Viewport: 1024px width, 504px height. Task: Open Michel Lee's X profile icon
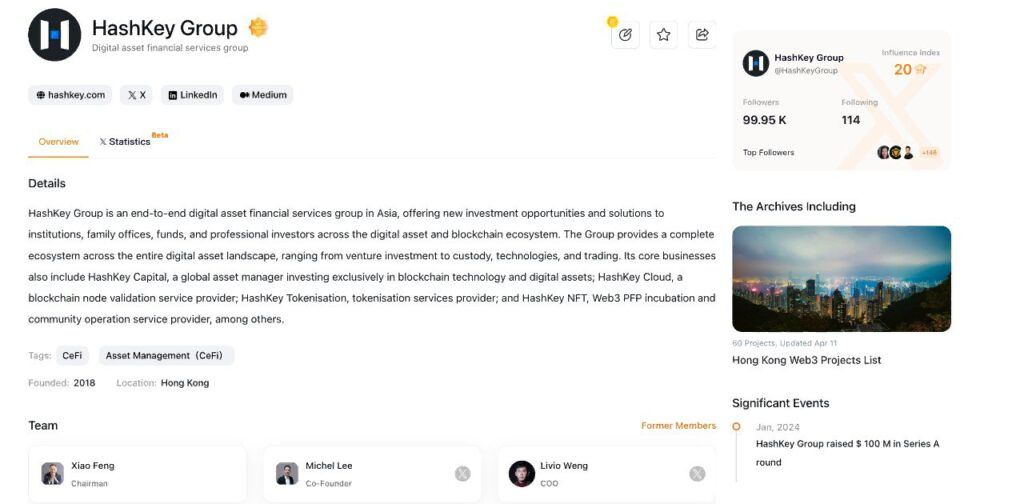click(462, 474)
